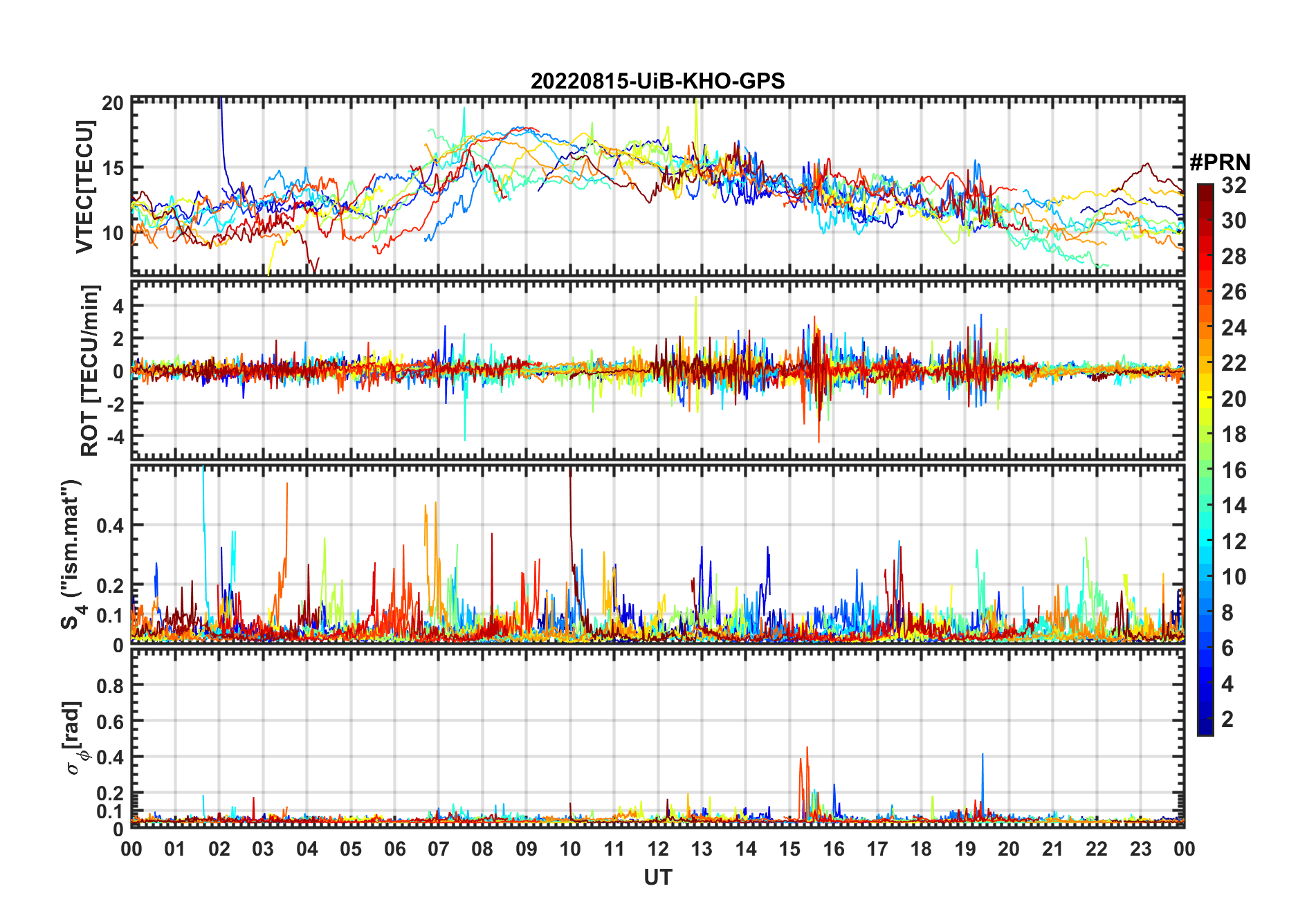Click the 23 tick on time axis
The height and width of the screenshot is (920, 1316).
point(1140,849)
